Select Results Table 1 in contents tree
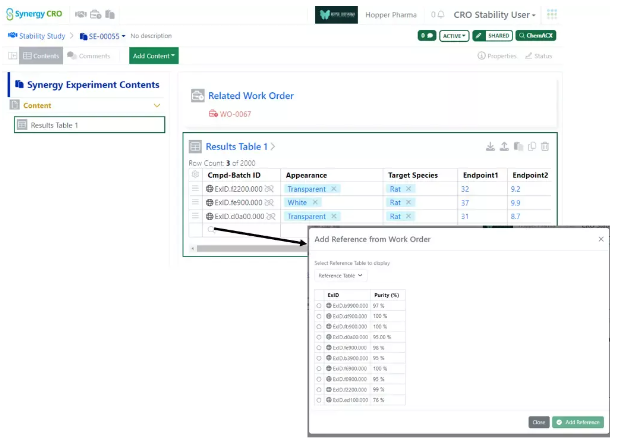 click(x=89, y=125)
